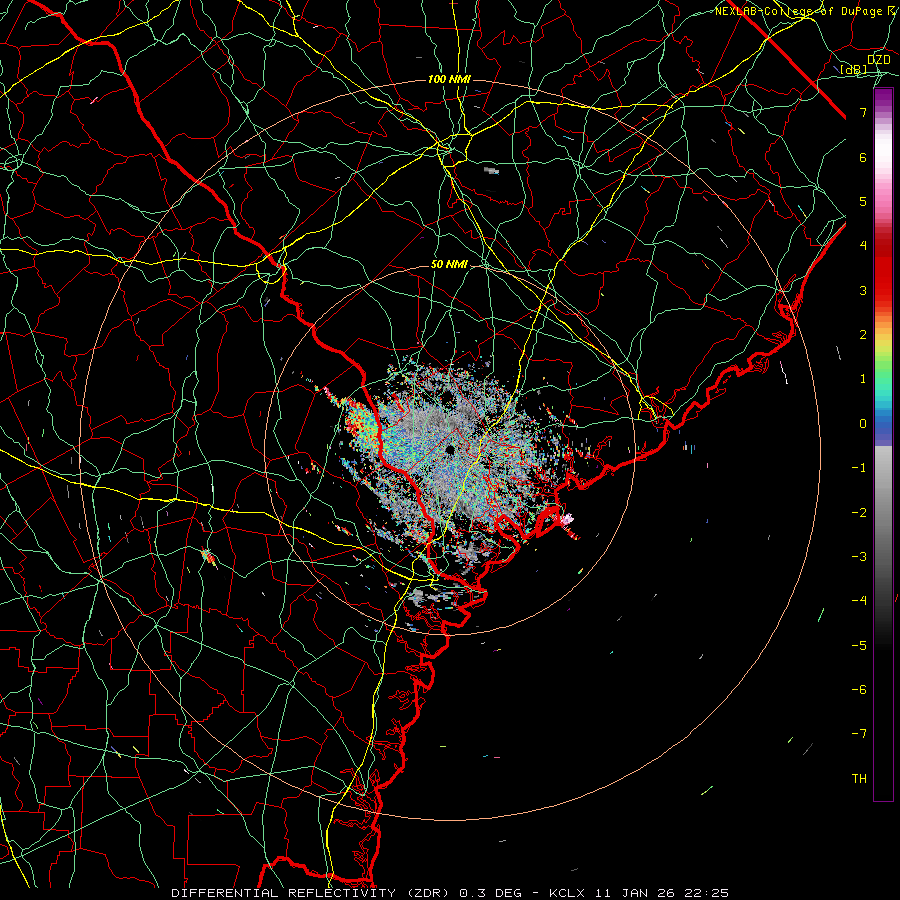Select the "1" tick label on the scale

point(863,379)
